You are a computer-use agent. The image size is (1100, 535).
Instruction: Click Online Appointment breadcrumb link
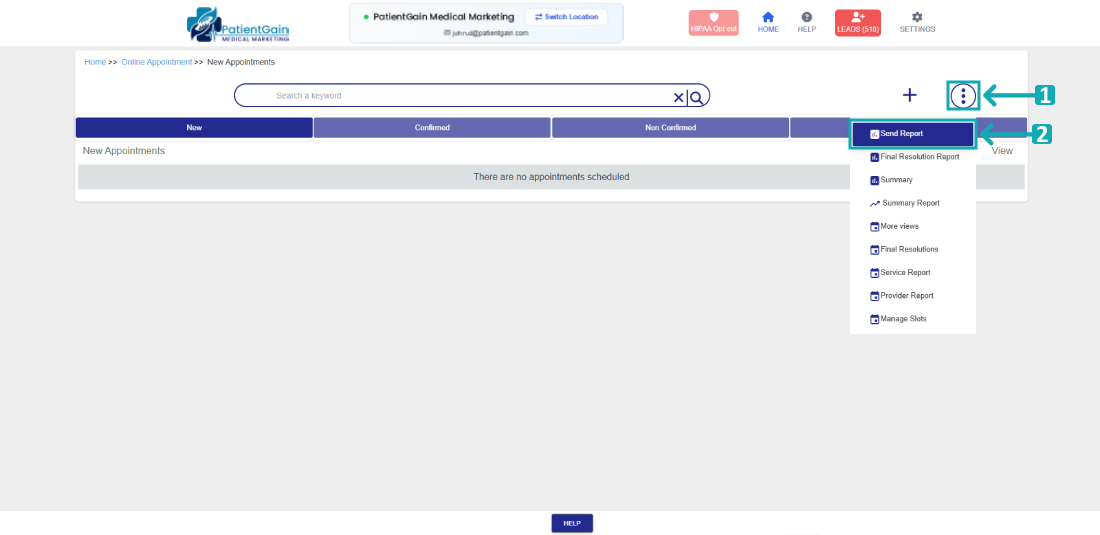[156, 62]
